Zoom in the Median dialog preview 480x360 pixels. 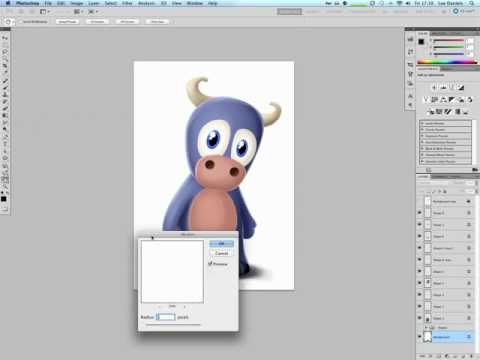[184, 306]
